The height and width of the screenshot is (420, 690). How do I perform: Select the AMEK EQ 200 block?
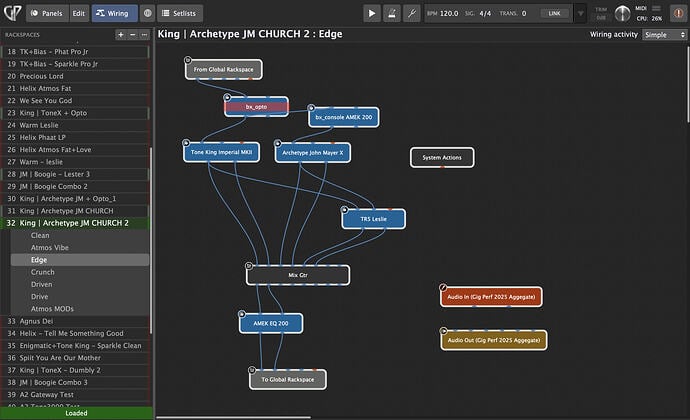click(x=271, y=323)
